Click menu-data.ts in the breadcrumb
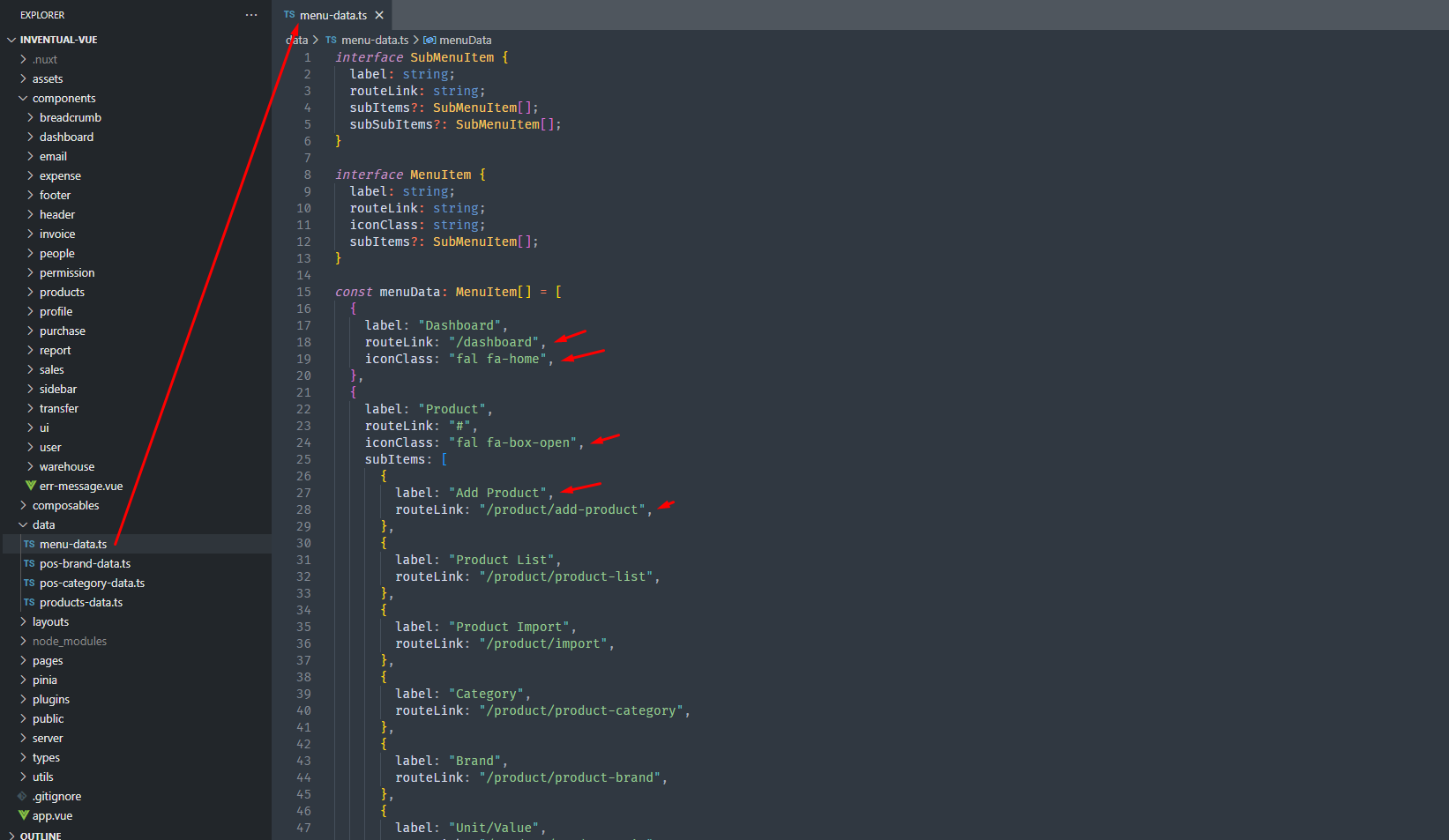This screenshot has height=840, width=1449. click(x=375, y=40)
